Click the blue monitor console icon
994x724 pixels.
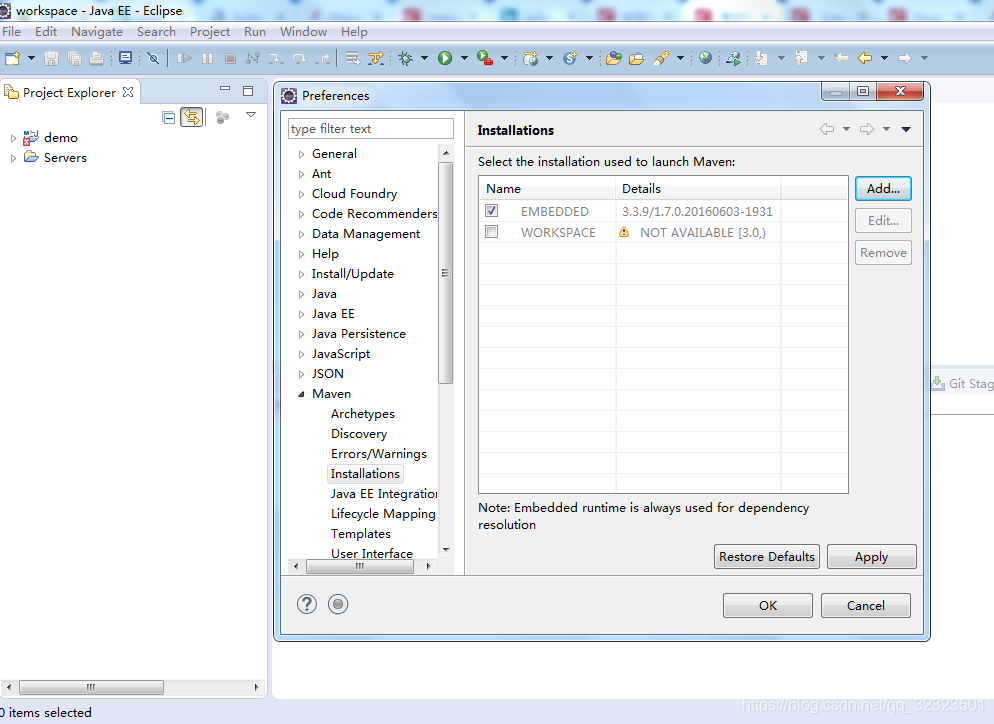coord(126,58)
